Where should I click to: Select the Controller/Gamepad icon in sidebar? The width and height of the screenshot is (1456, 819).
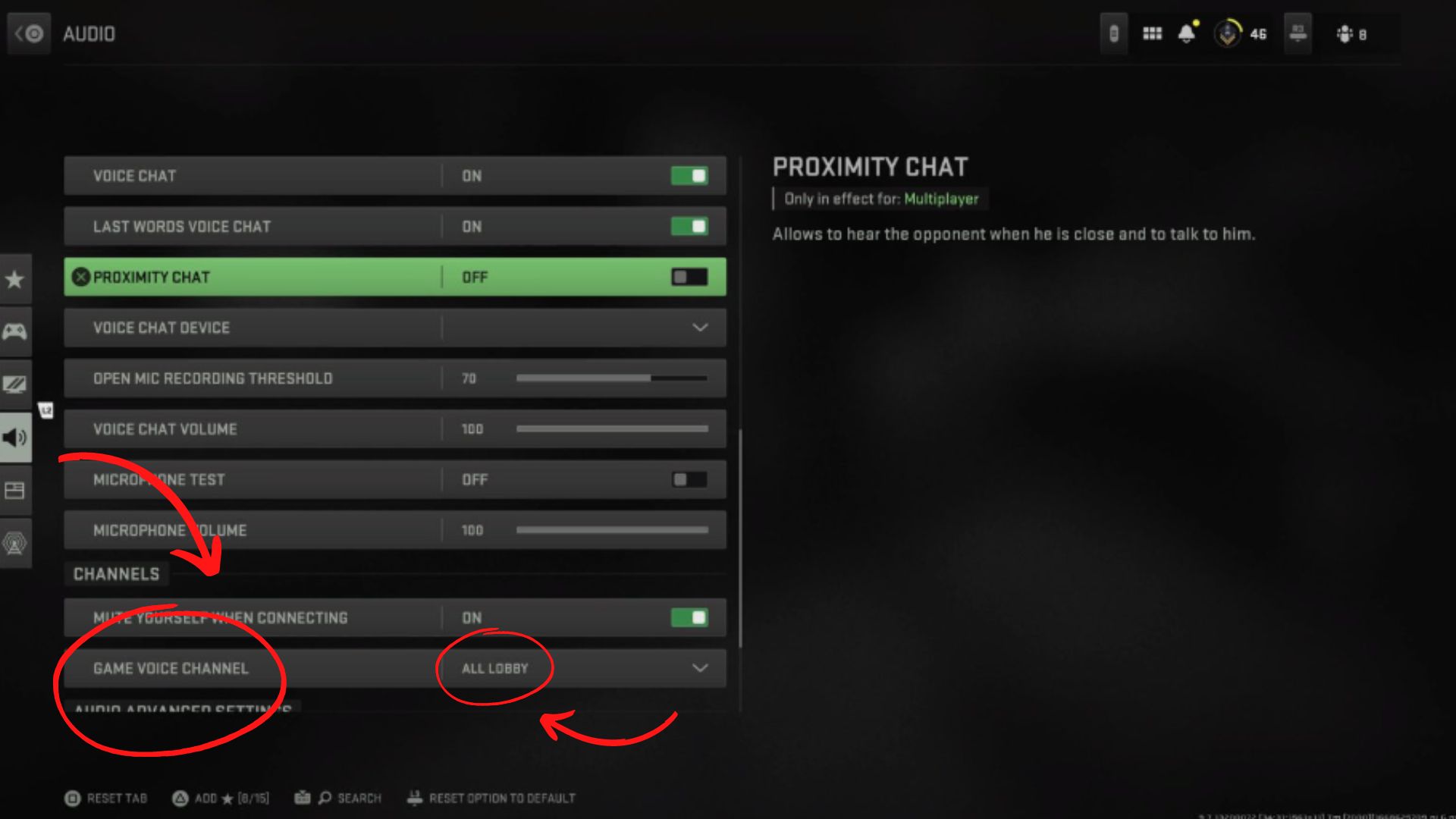point(16,330)
